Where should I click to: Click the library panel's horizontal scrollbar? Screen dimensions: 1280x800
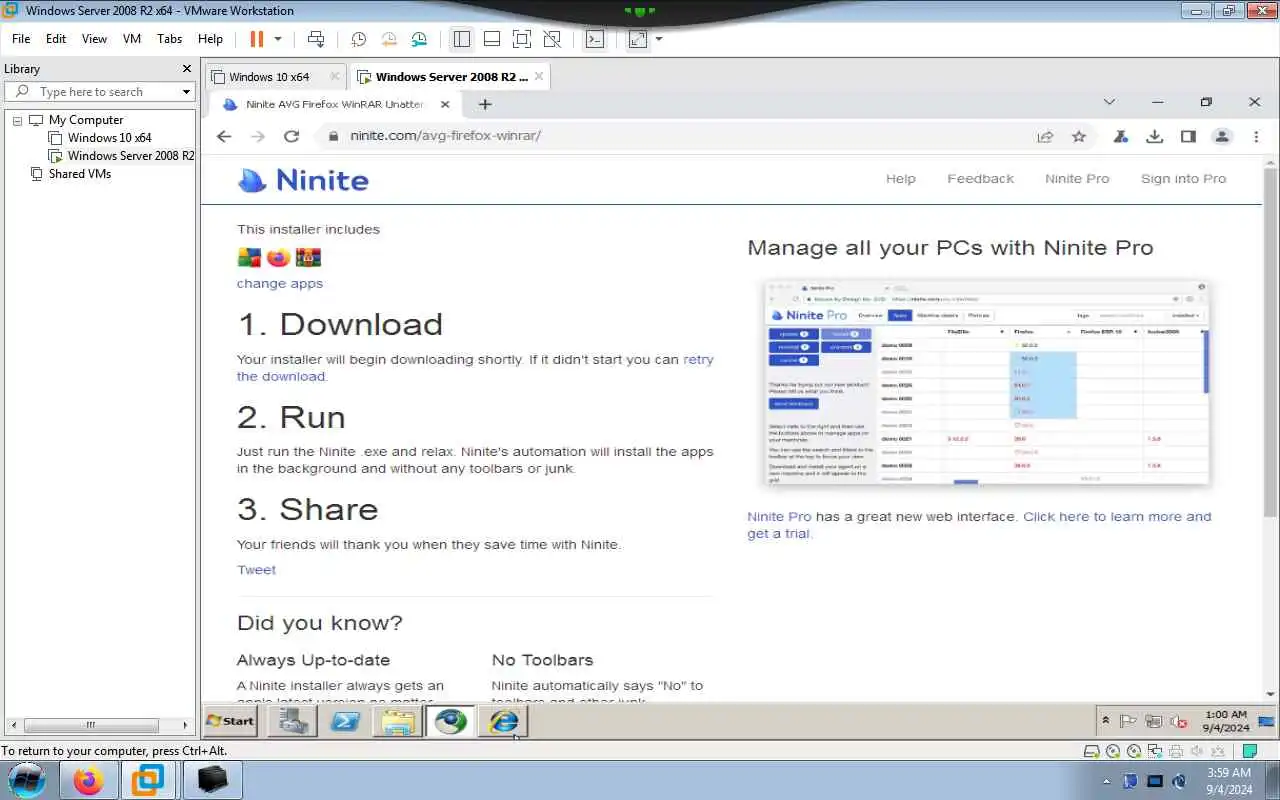(91, 725)
